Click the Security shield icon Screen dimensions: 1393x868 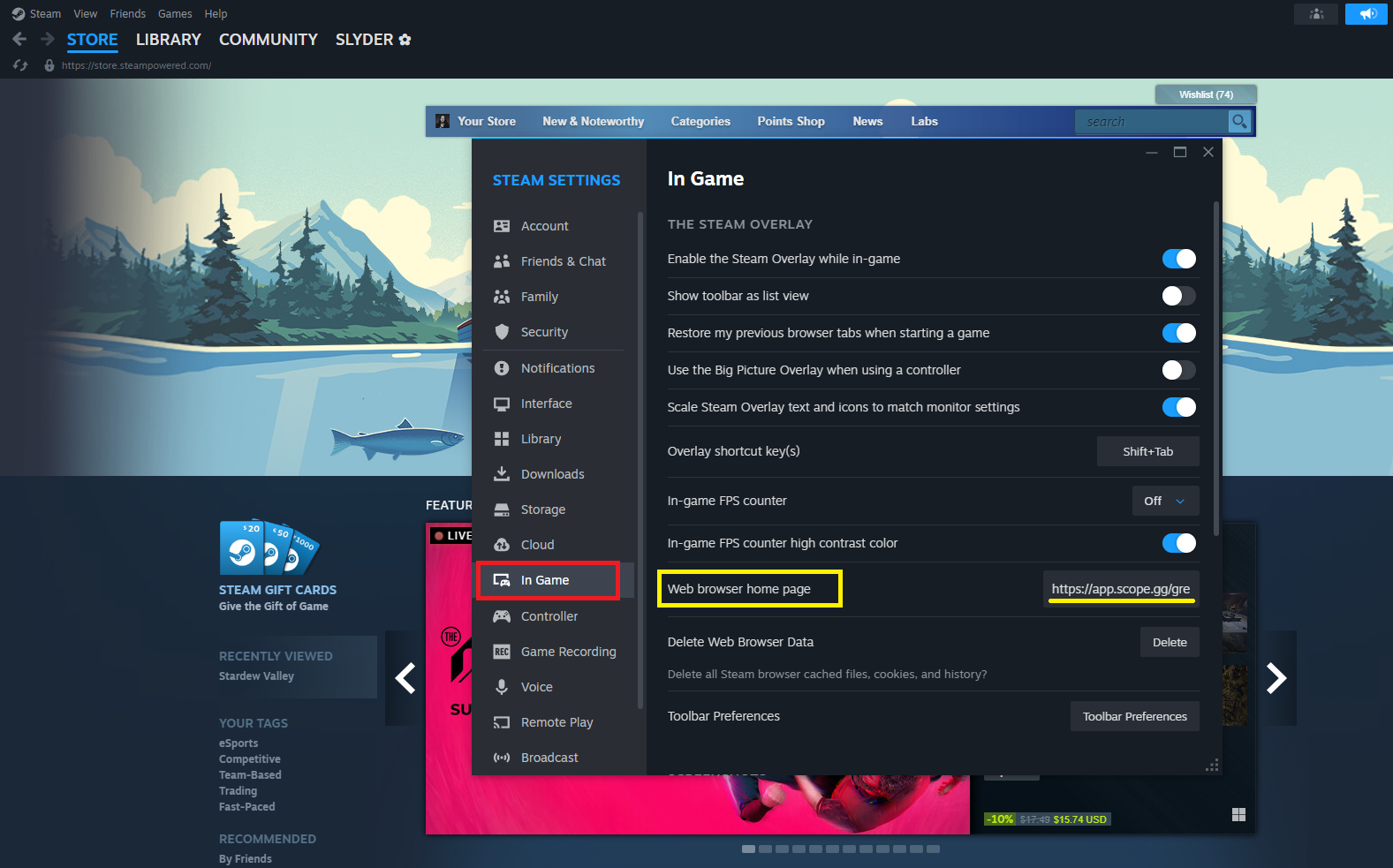click(502, 332)
